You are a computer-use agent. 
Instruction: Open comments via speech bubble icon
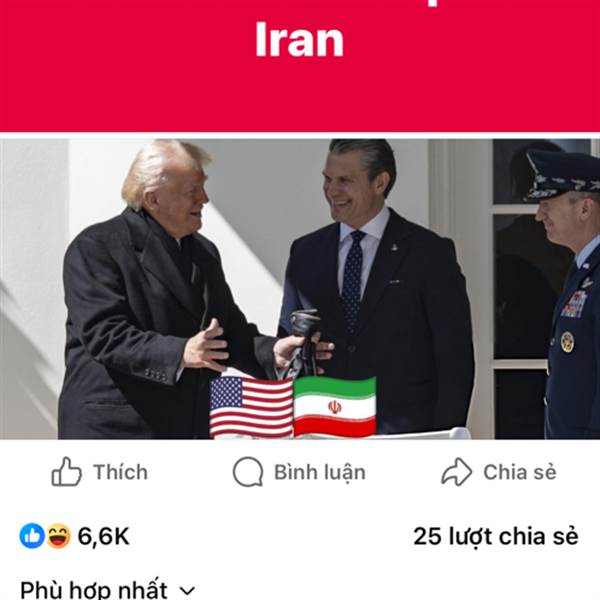[248, 472]
